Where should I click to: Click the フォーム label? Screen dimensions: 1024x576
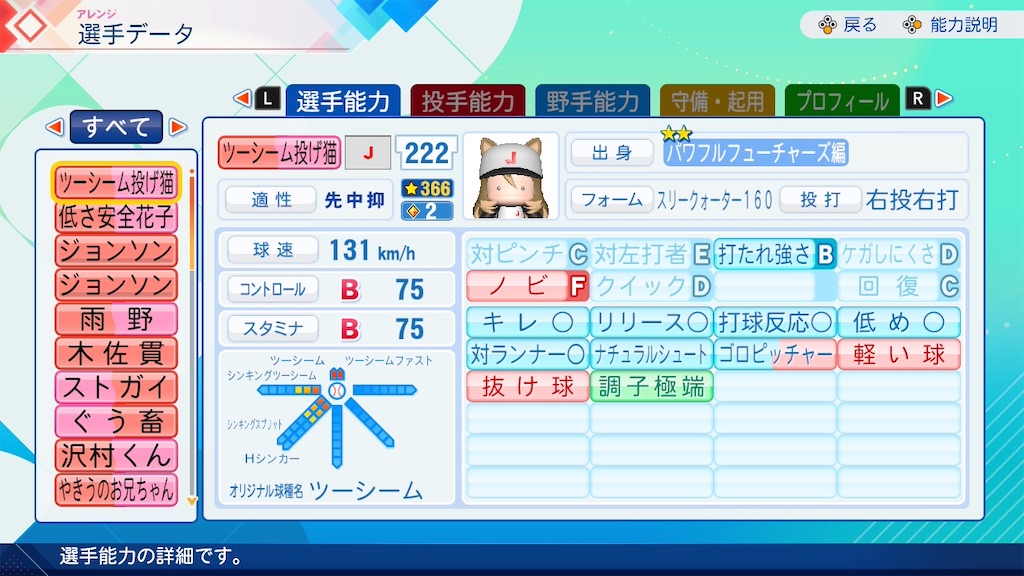(x=612, y=199)
